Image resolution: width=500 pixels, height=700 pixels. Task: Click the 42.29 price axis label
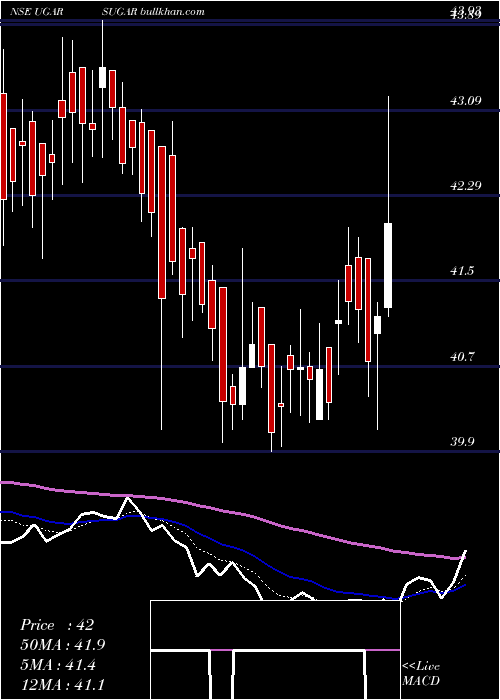tap(465, 186)
